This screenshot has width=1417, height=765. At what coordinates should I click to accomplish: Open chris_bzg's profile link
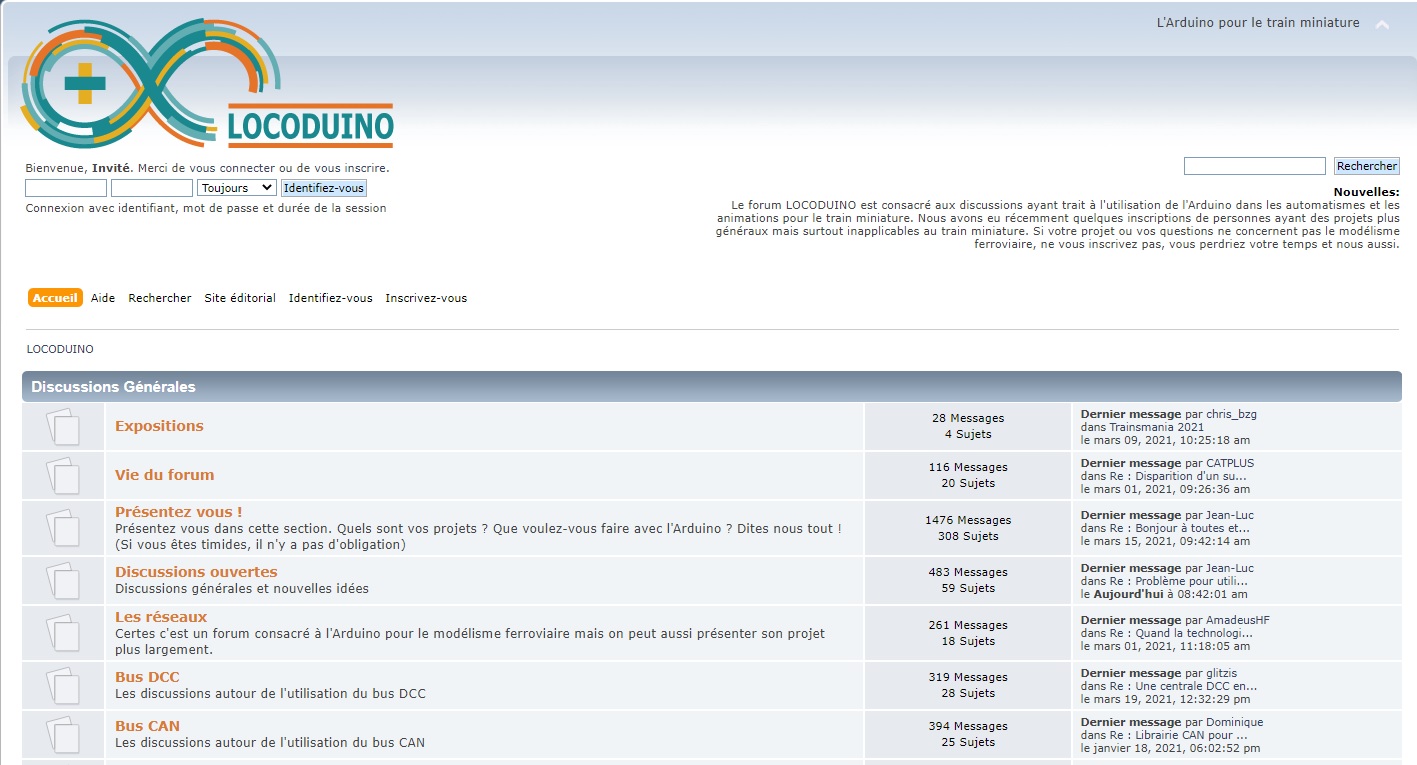(x=1231, y=414)
